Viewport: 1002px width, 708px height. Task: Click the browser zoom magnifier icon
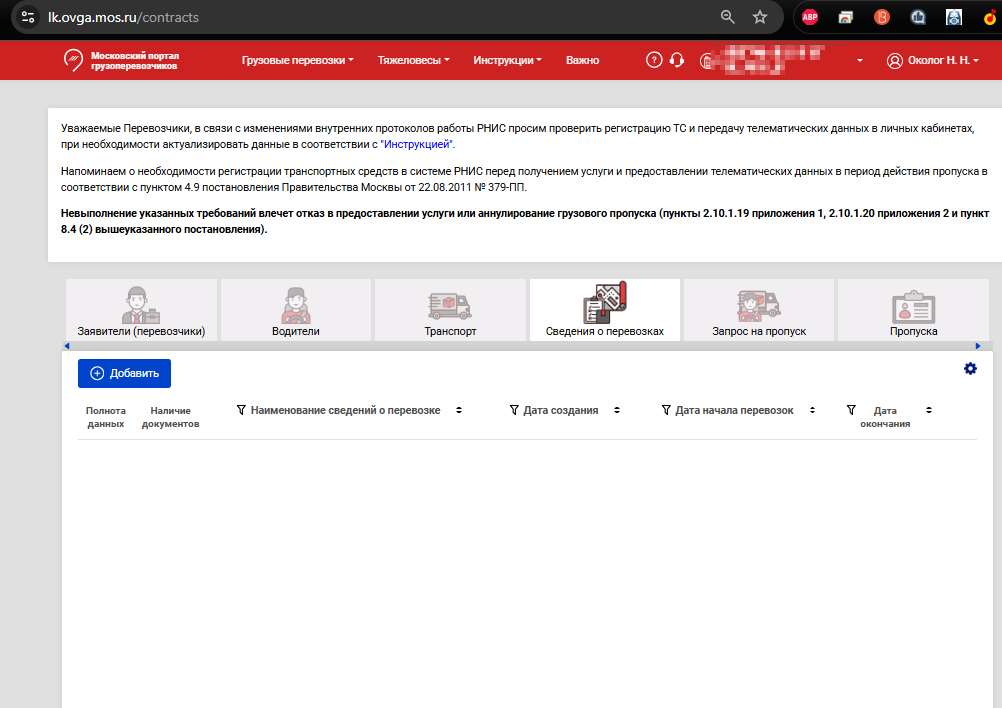727,17
